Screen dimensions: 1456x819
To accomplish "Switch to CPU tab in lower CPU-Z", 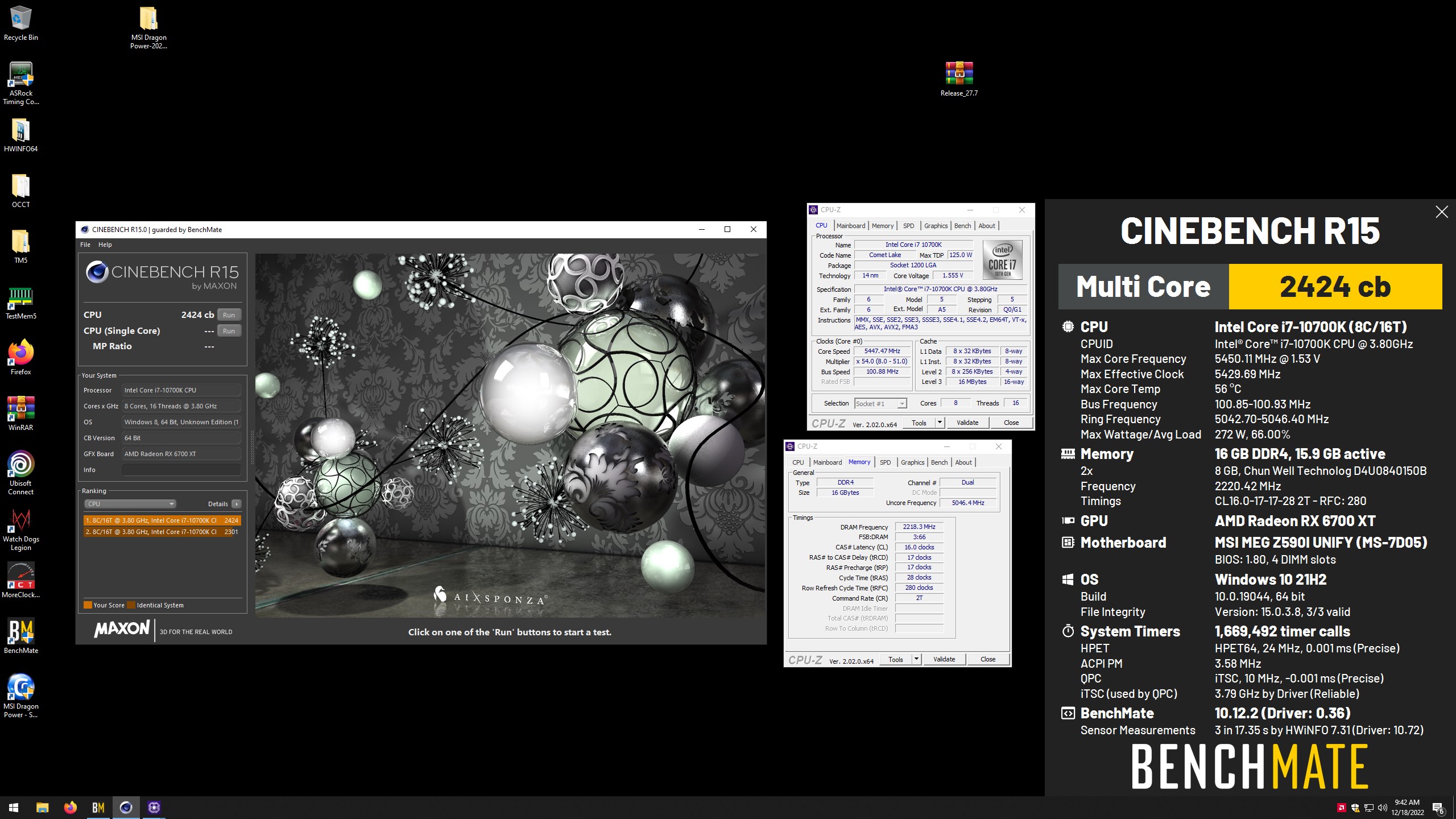I will (798, 462).
